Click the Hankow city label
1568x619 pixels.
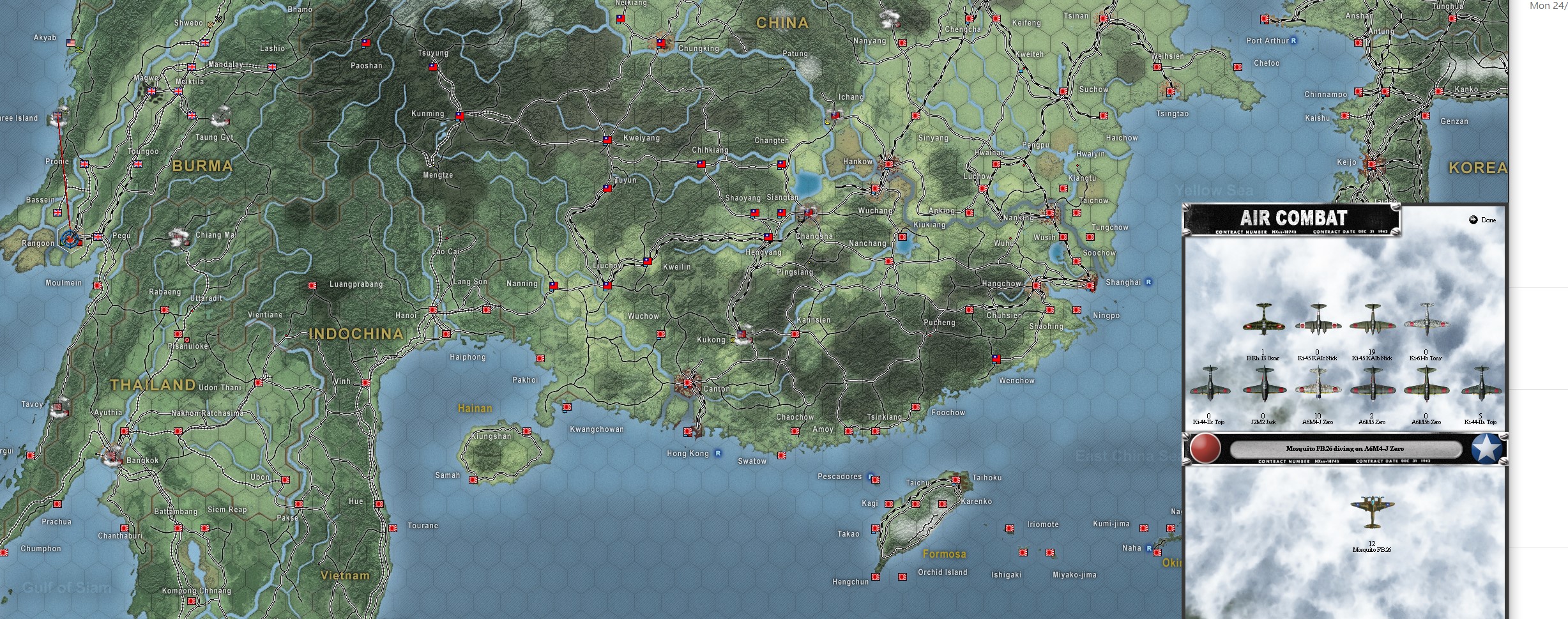tap(858, 162)
